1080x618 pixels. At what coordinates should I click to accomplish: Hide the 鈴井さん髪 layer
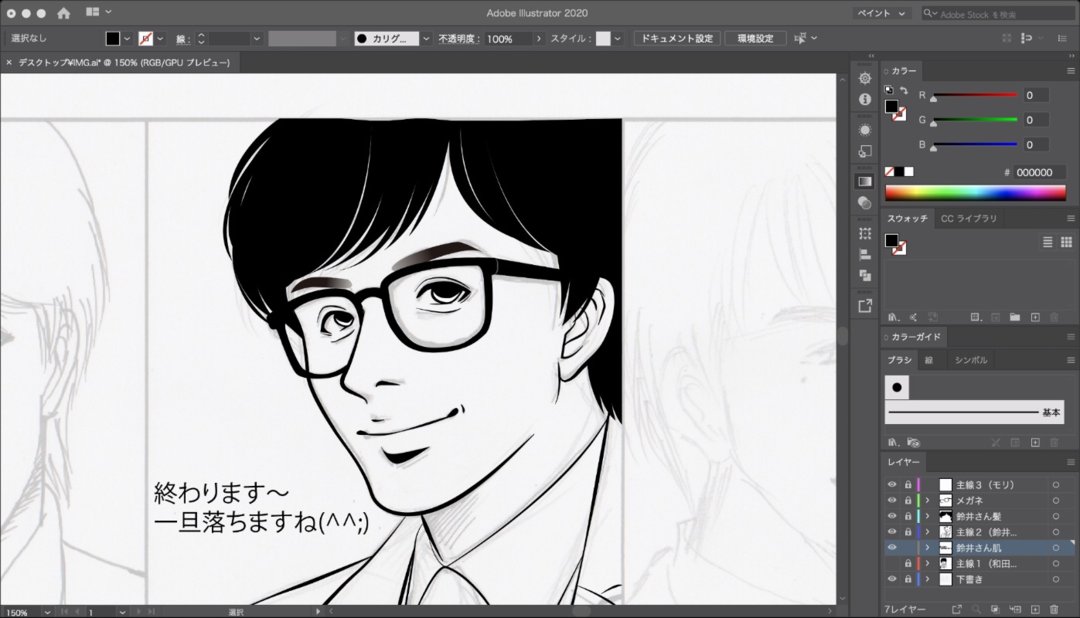891,516
